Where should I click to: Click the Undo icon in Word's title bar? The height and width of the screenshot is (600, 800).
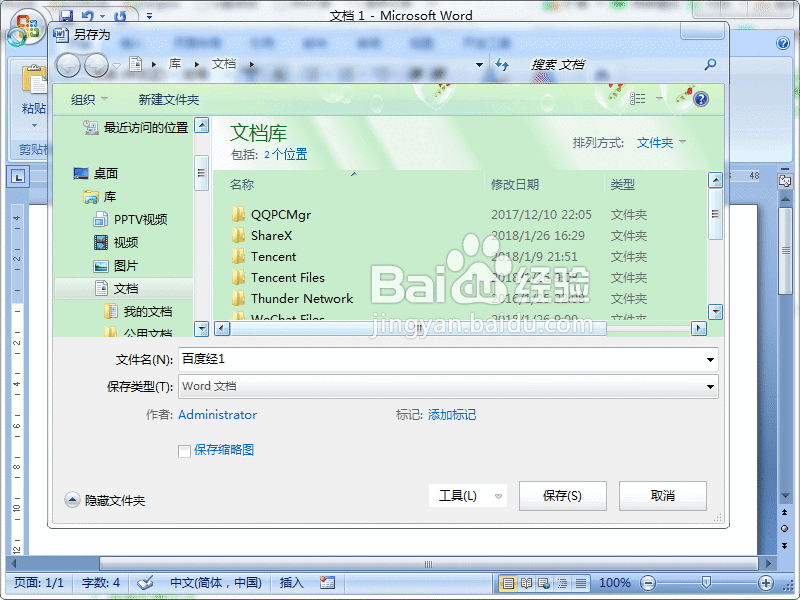[88, 15]
